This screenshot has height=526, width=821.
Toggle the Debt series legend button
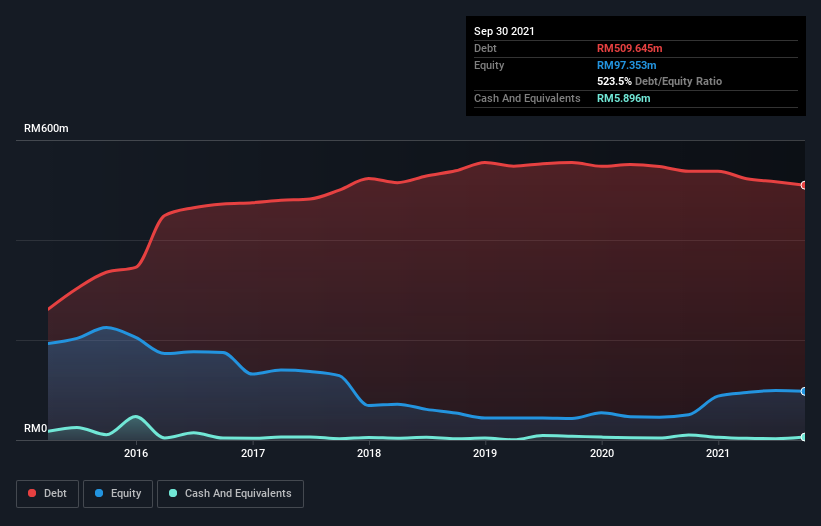(x=48, y=494)
